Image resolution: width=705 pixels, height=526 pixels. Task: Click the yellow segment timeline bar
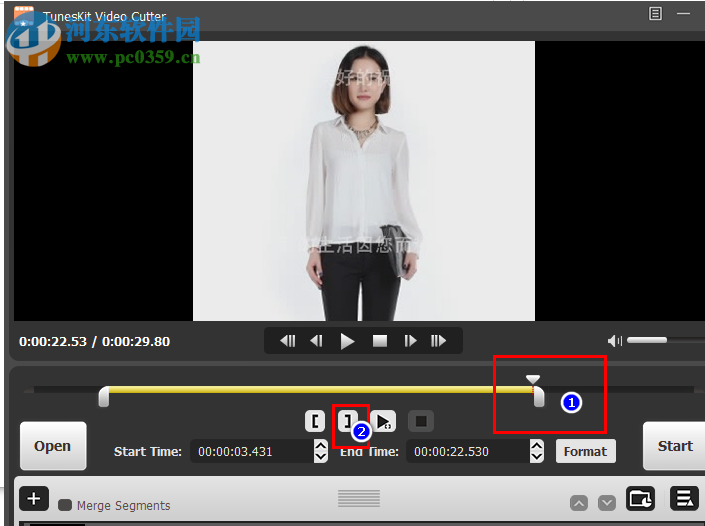pyautogui.click(x=321, y=389)
